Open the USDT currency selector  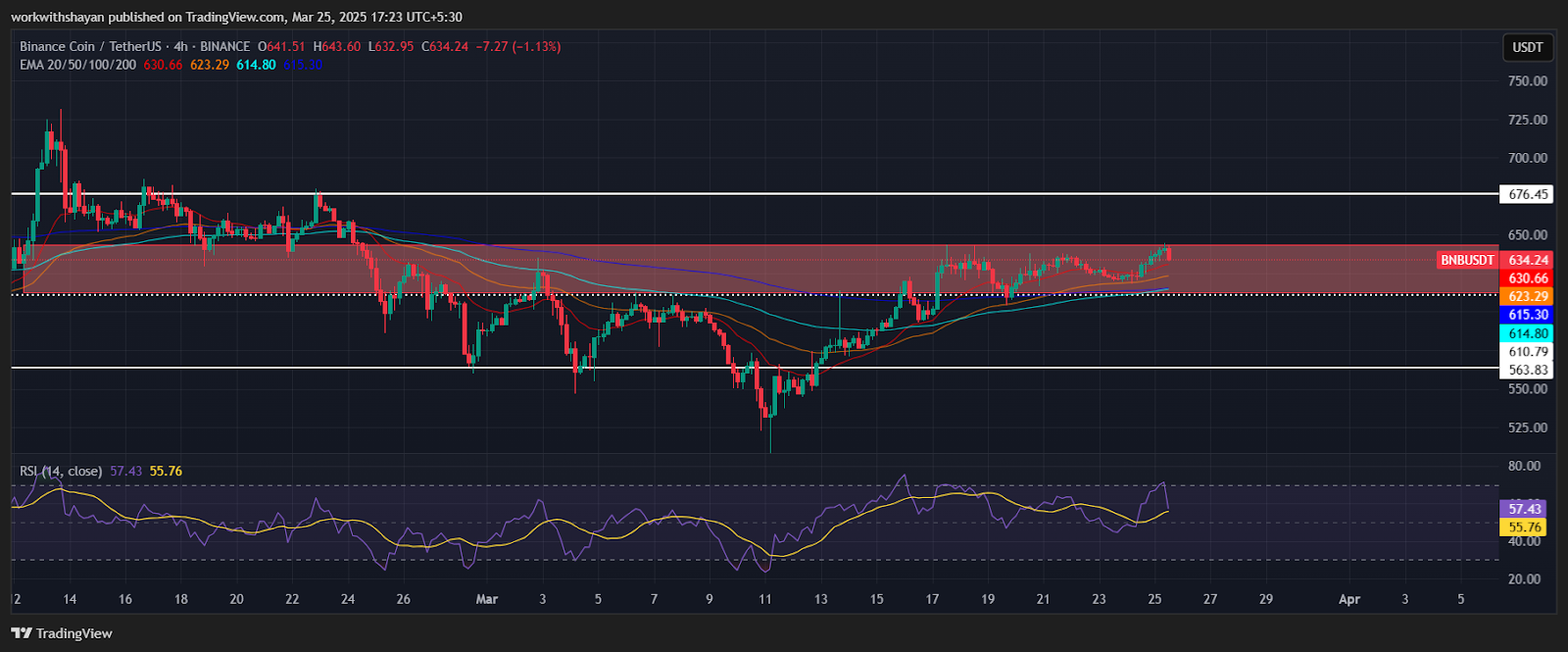tap(1527, 47)
